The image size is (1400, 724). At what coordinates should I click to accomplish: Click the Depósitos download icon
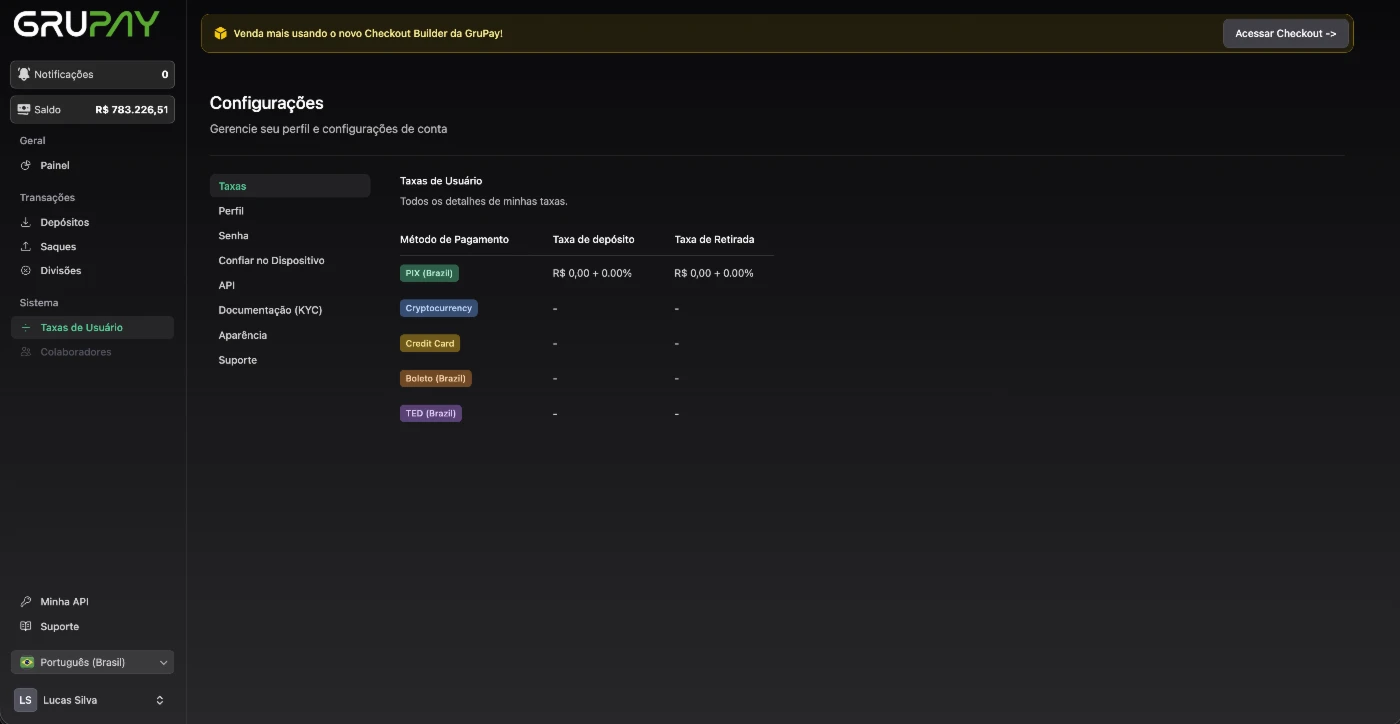click(26, 223)
